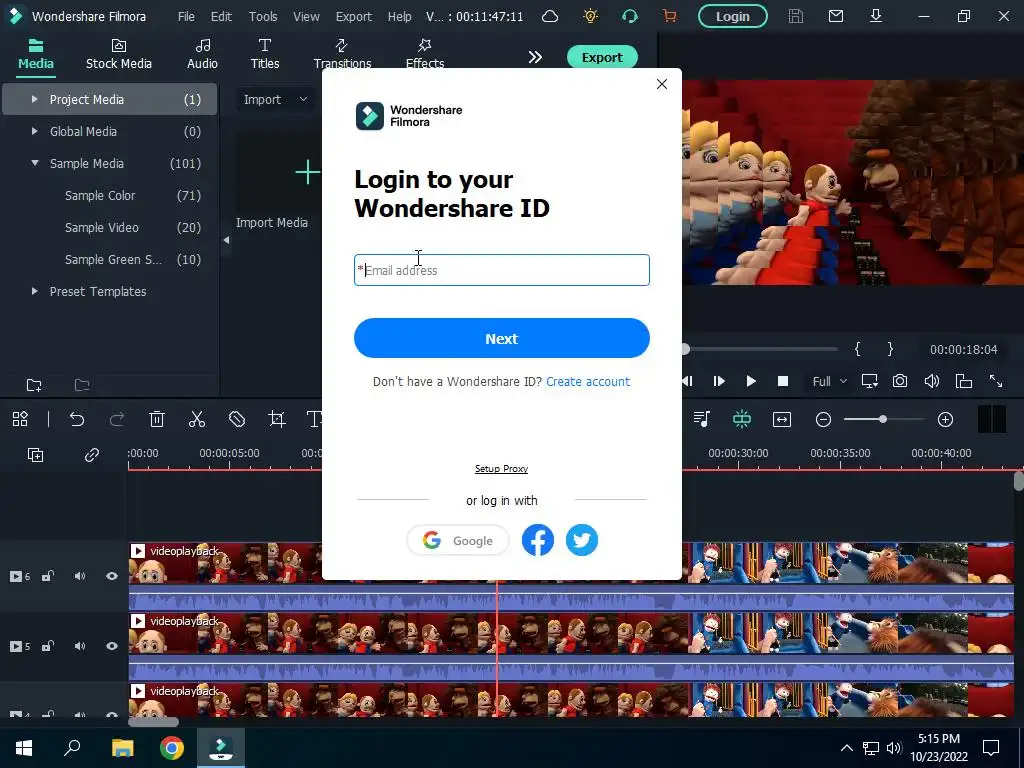The image size is (1024, 768).
Task: Log in with Facebook icon
Action: point(537,540)
